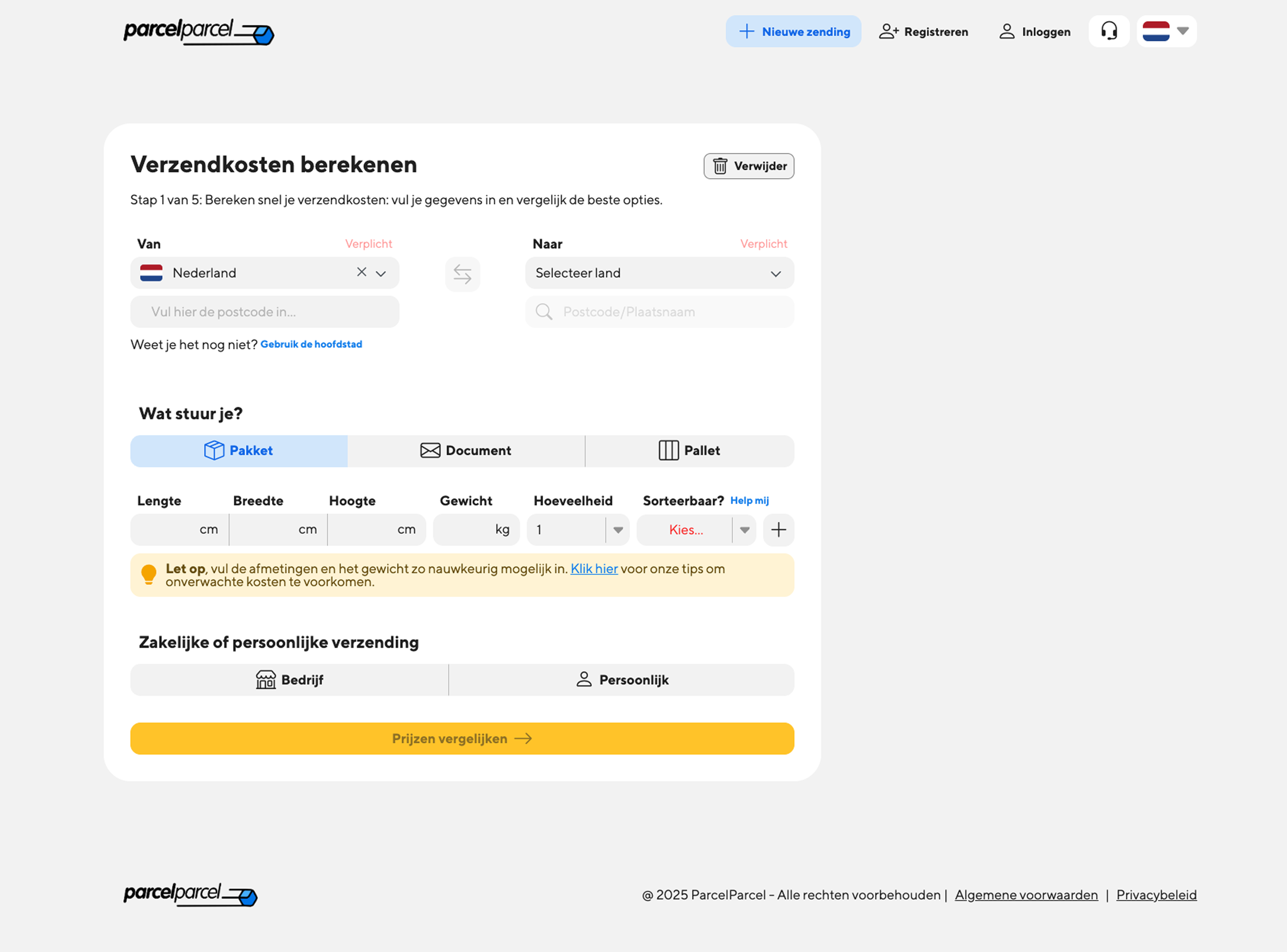Screen dimensions: 1287x952
Task: Click the magnifier in destination postcode field
Action: point(544,312)
